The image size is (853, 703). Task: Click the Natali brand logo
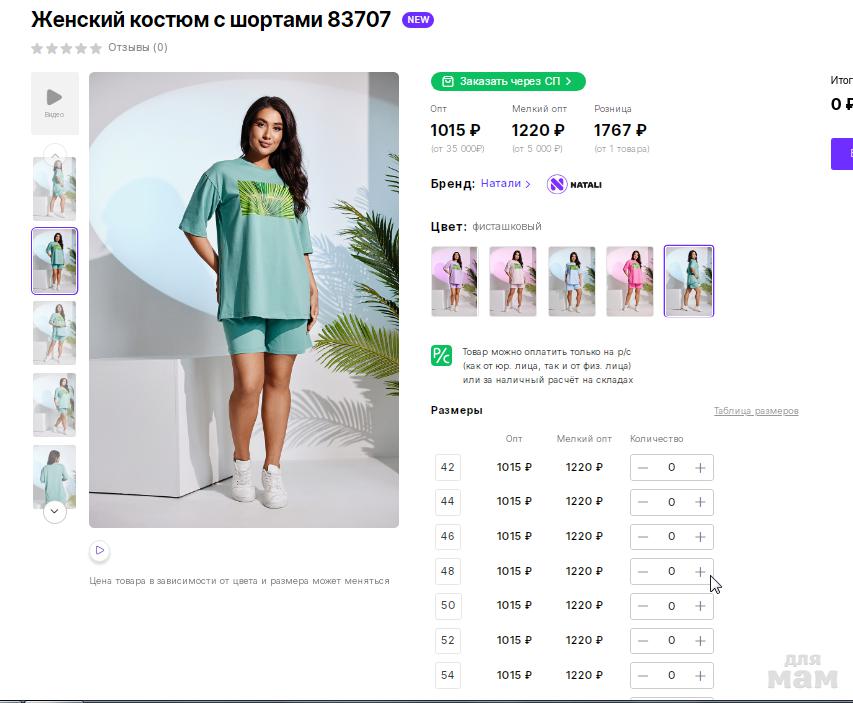coord(574,184)
